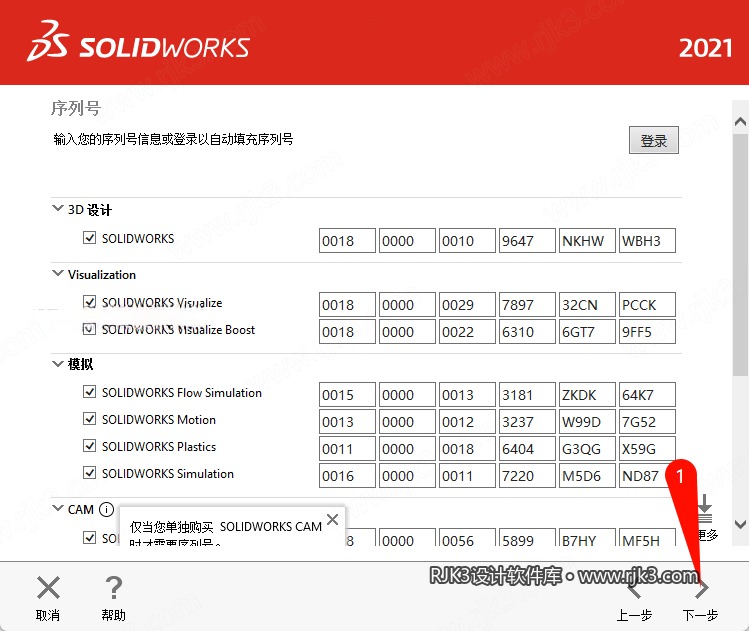Click SOLIDWORKS serial field WBH3
749x631 pixels.
click(647, 240)
